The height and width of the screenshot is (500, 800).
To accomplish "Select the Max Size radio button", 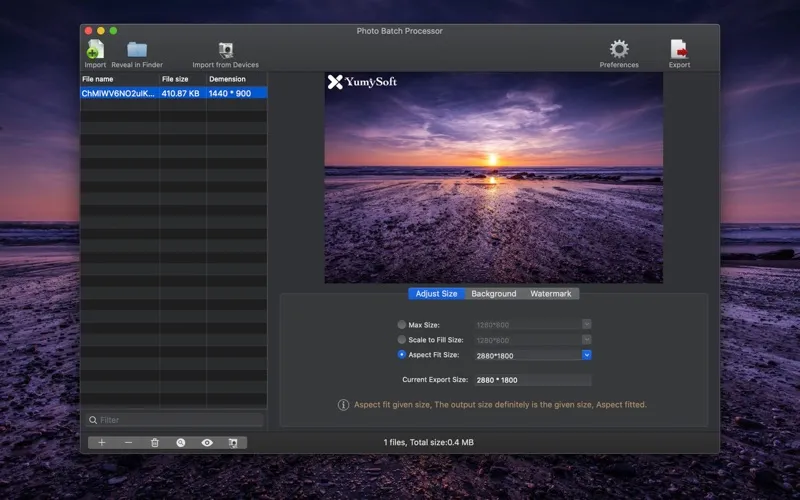I will pyautogui.click(x=402, y=325).
